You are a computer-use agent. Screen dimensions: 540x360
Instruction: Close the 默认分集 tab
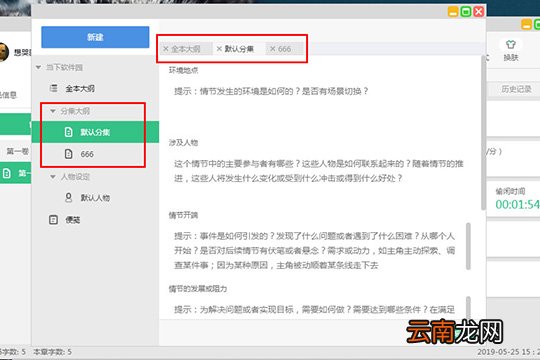click(219, 49)
